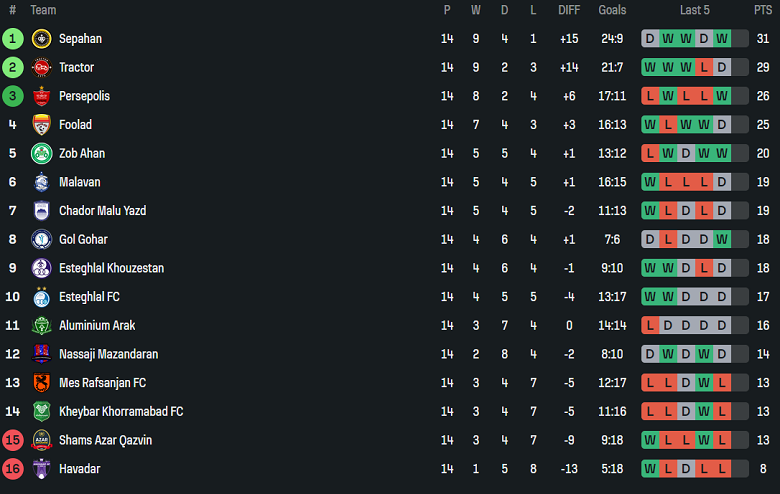Select the Persepolis red crest icon

pyautogui.click(x=41, y=96)
